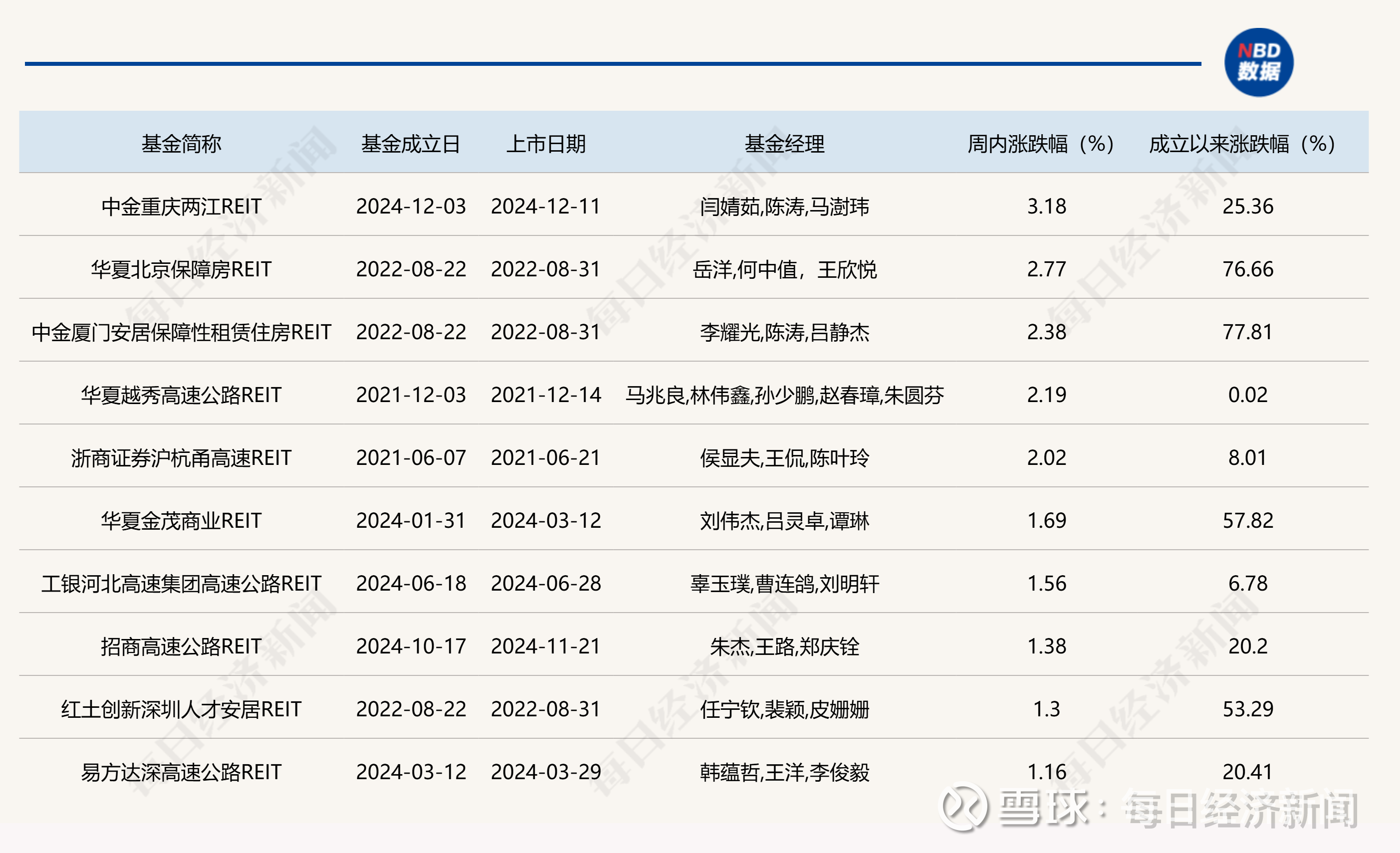
Task: Select the 华夏北京保障房REIT fund name
Action: click(x=181, y=269)
